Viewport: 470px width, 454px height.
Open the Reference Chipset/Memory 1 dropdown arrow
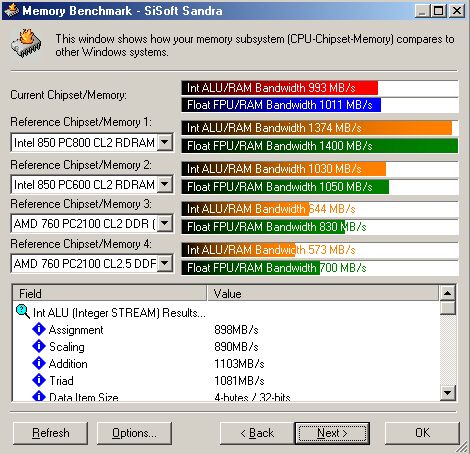tap(165, 142)
